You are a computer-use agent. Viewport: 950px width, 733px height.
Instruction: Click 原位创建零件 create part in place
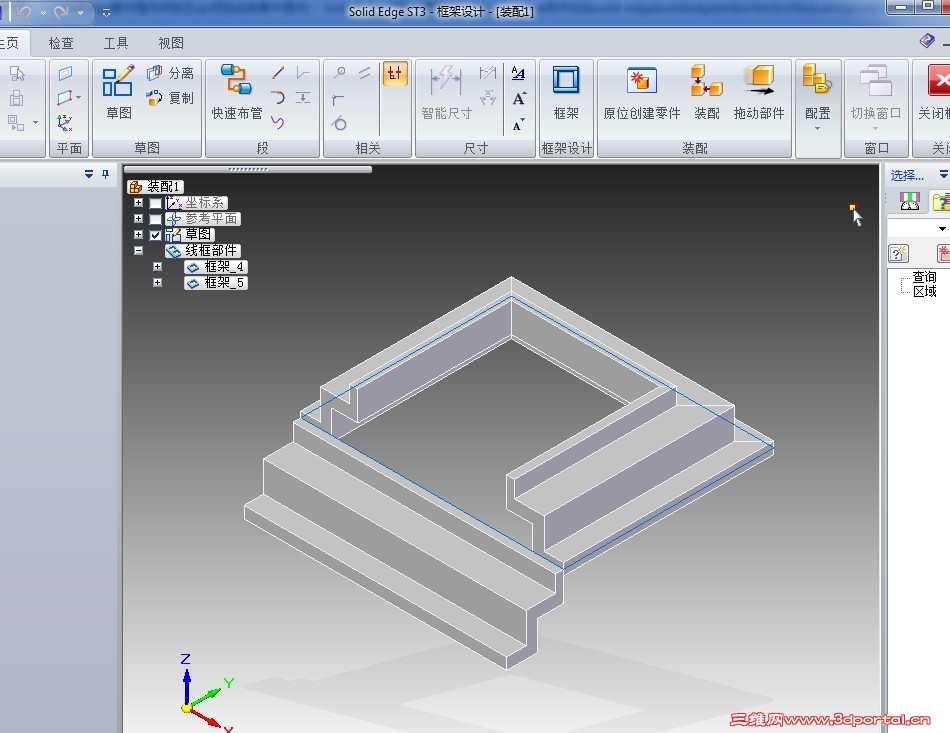pos(642,92)
